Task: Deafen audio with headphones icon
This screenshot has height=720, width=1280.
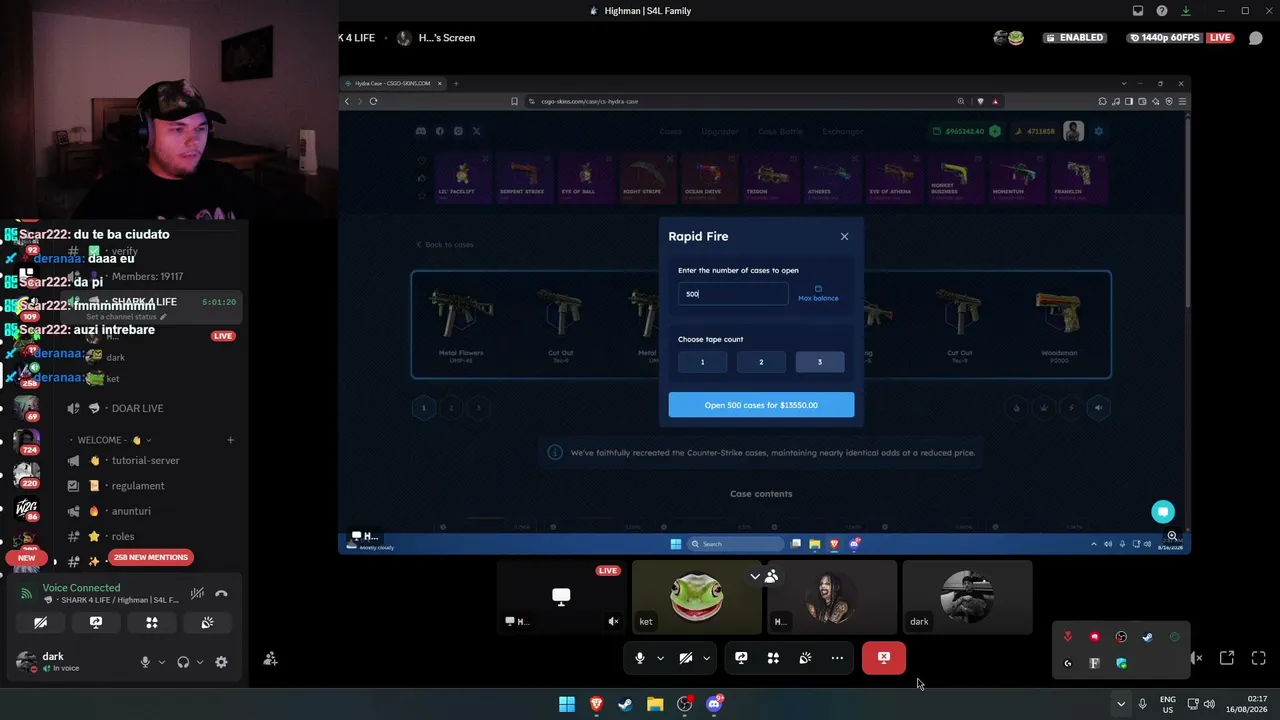Action: tap(183, 662)
